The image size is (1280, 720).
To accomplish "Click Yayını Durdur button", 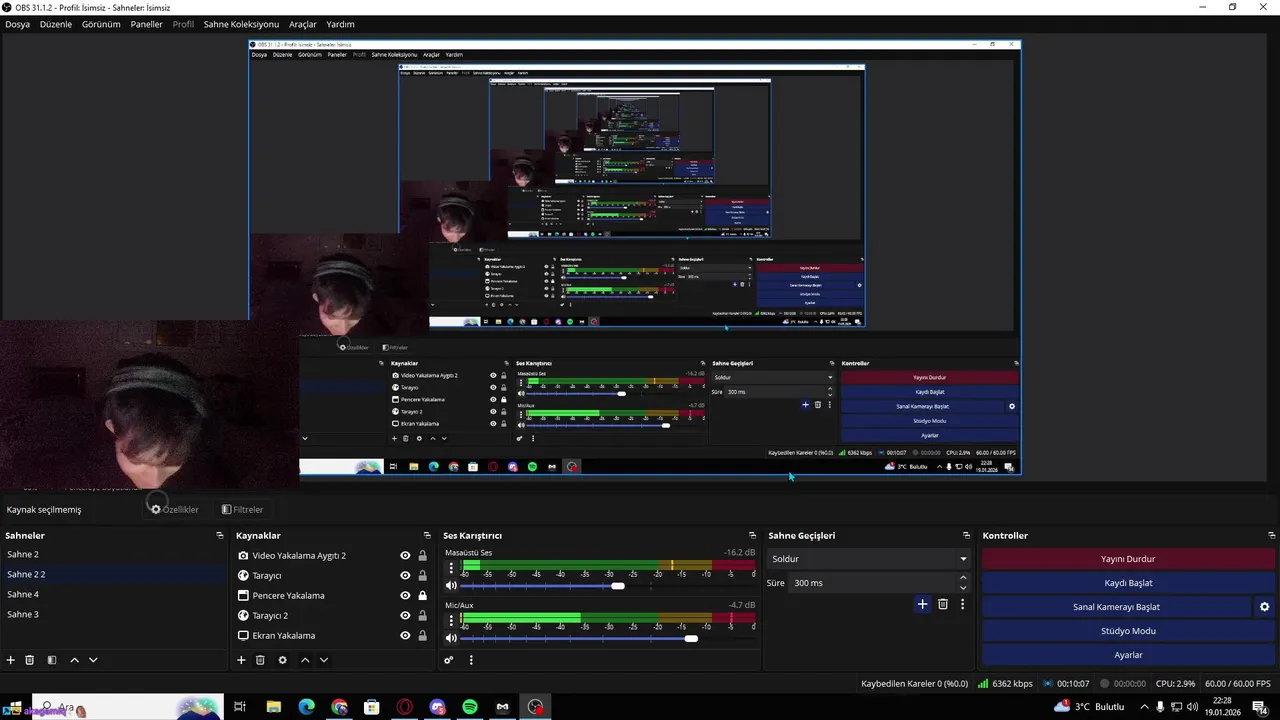I will [1128, 559].
